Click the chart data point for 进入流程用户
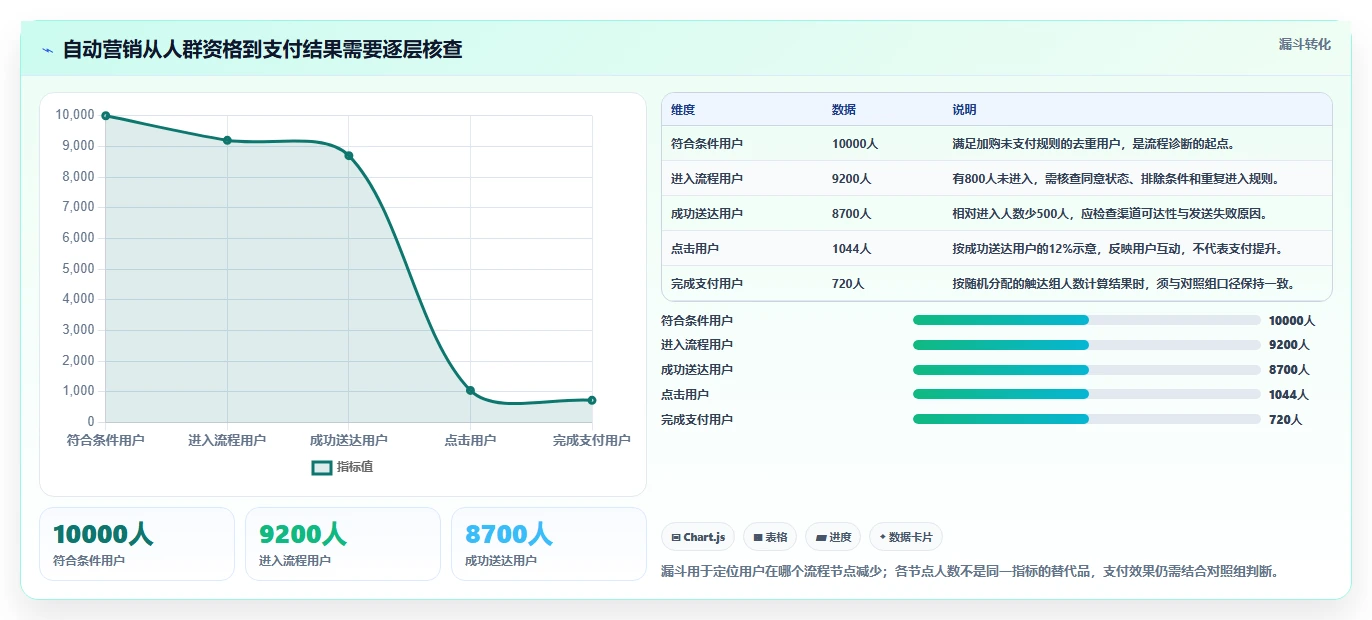 pos(227,140)
